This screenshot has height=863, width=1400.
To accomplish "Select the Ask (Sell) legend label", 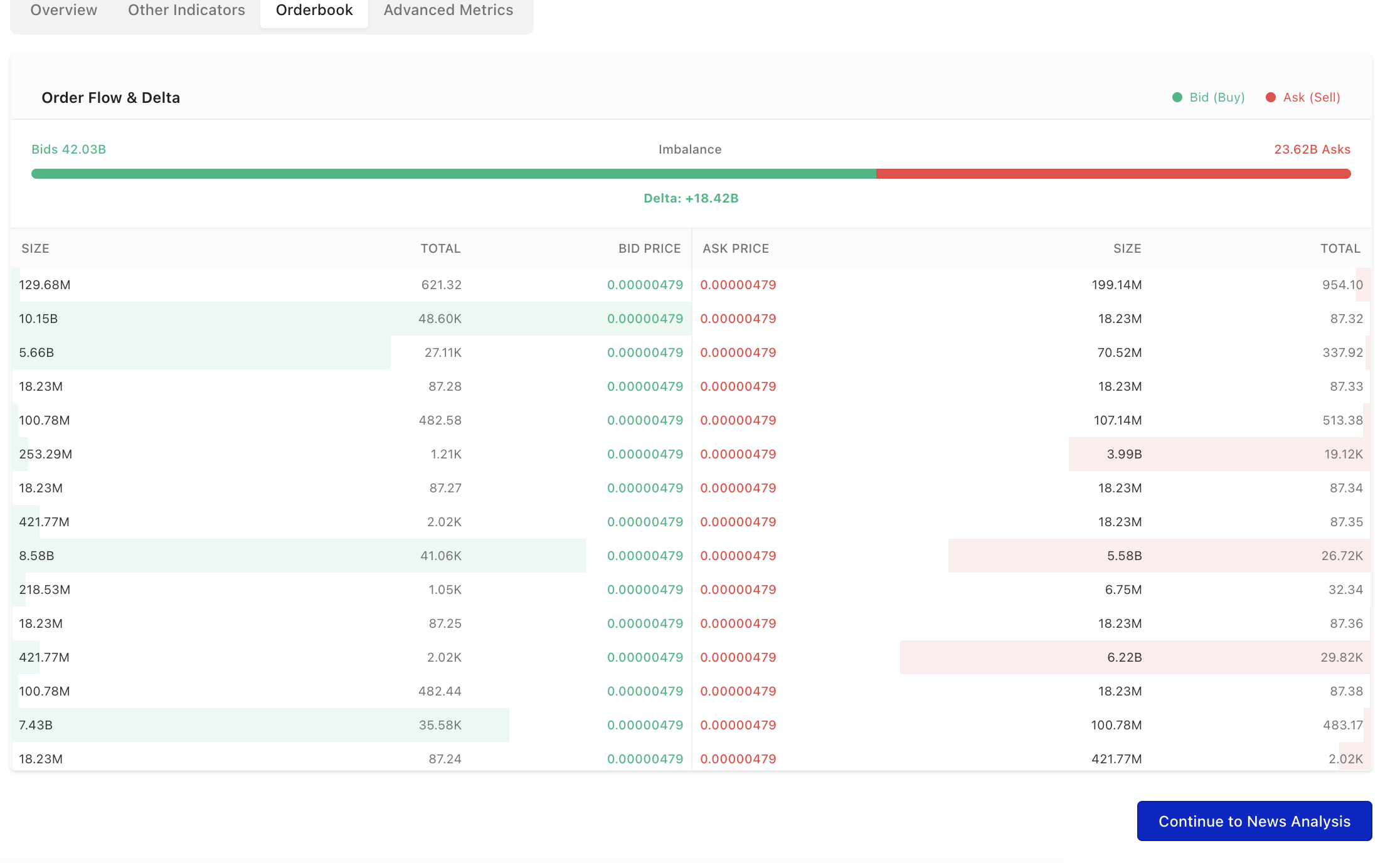I will pos(1310,97).
